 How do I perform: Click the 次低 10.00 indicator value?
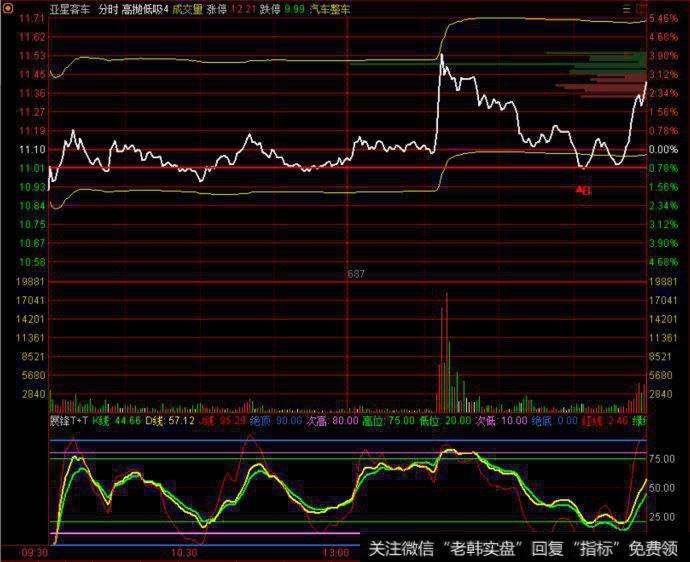tap(501, 421)
